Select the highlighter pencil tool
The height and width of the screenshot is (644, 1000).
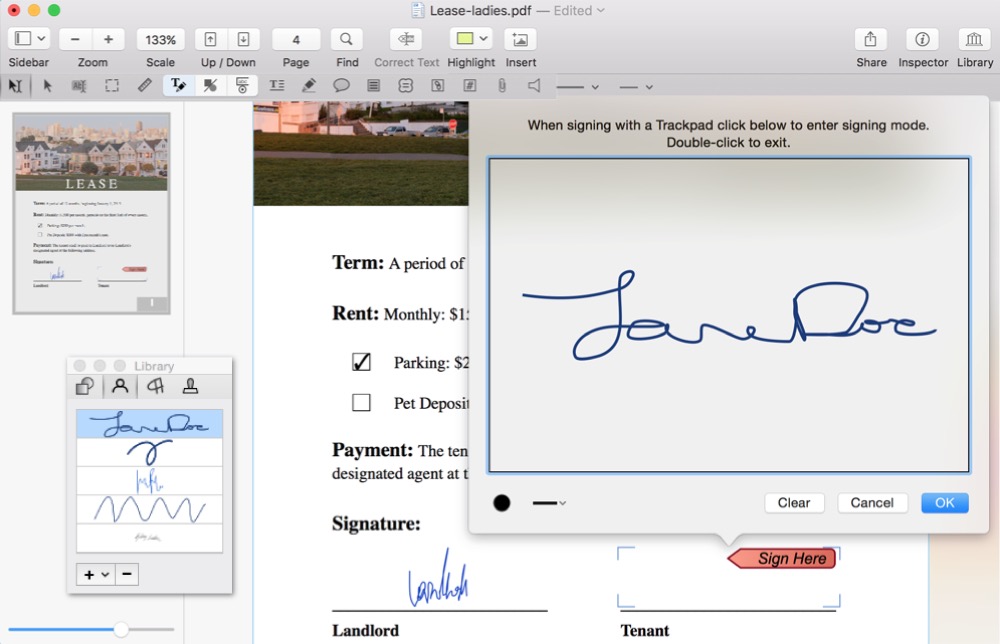tap(309, 85)
